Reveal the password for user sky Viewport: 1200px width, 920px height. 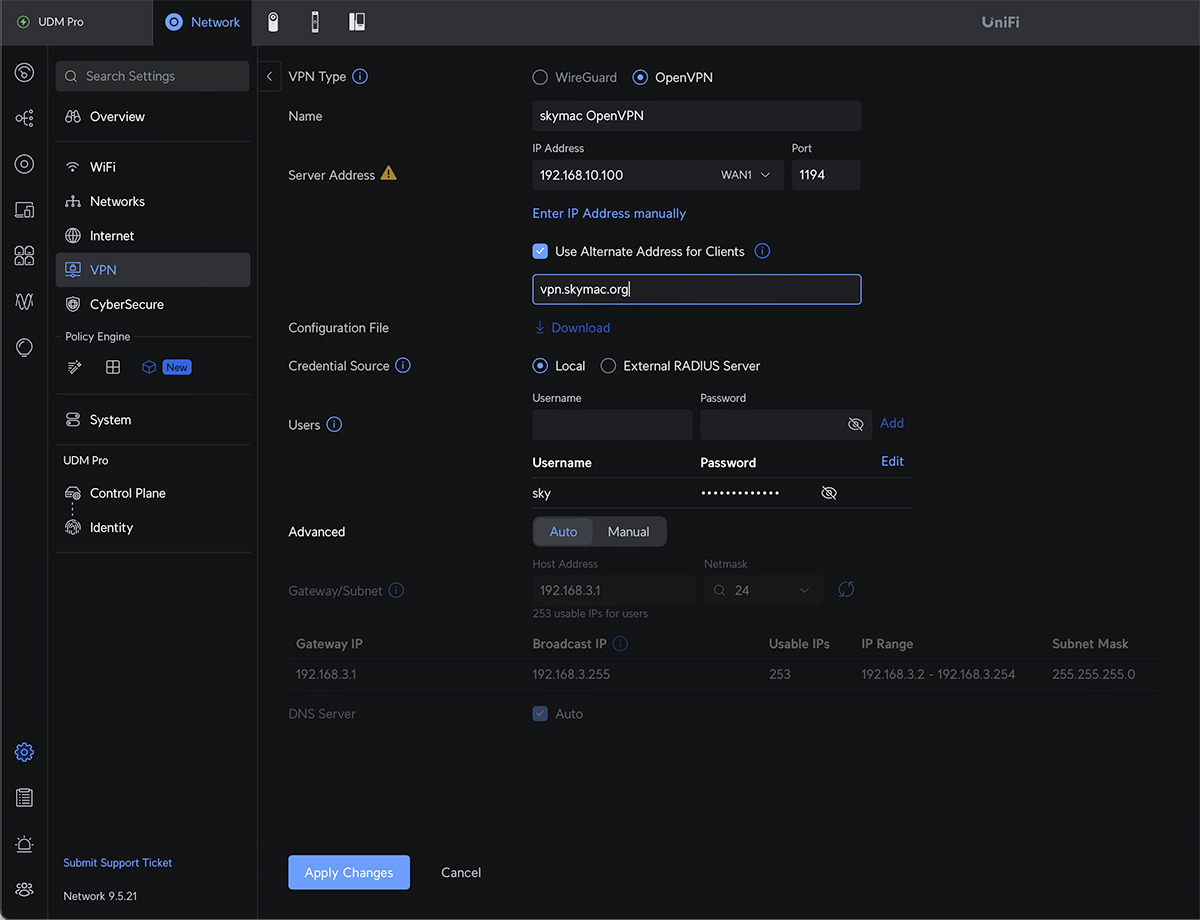pyautogui.click(x=828, y=492)
